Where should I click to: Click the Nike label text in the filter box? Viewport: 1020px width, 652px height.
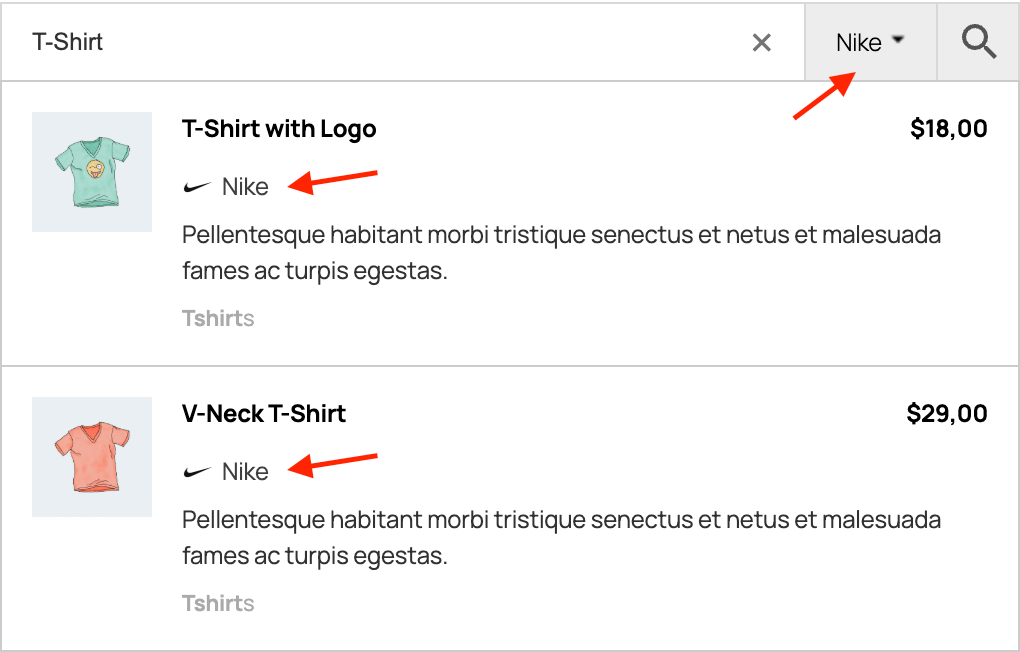tap(858, 43)
